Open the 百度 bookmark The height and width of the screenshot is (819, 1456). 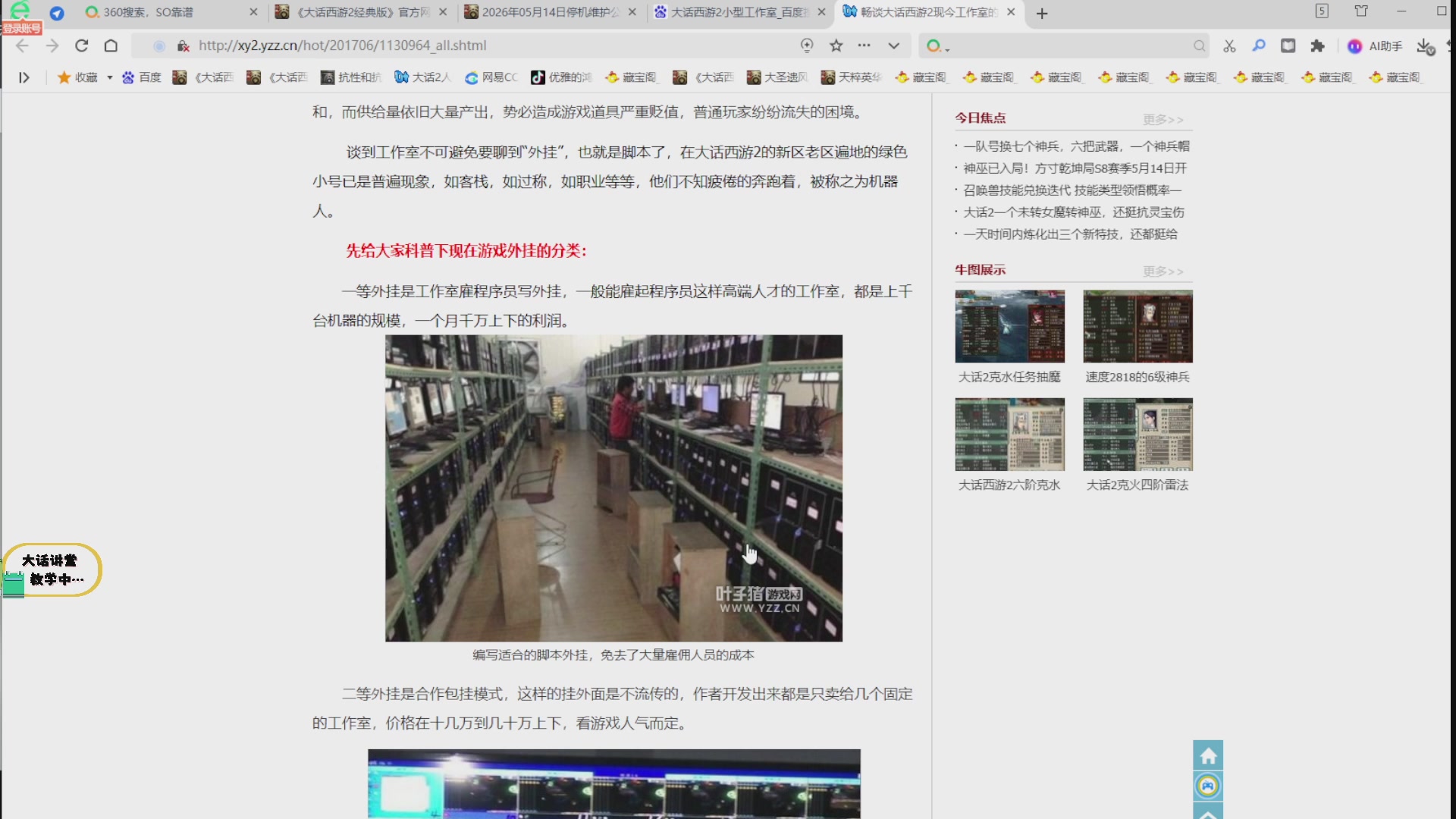142,77
